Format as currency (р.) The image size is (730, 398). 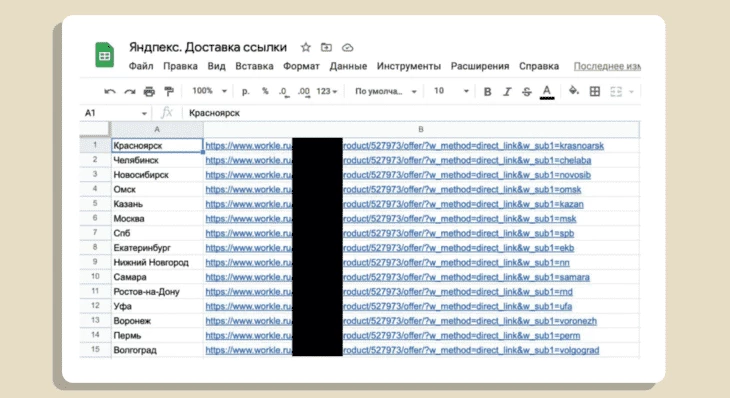click(245, 91)
